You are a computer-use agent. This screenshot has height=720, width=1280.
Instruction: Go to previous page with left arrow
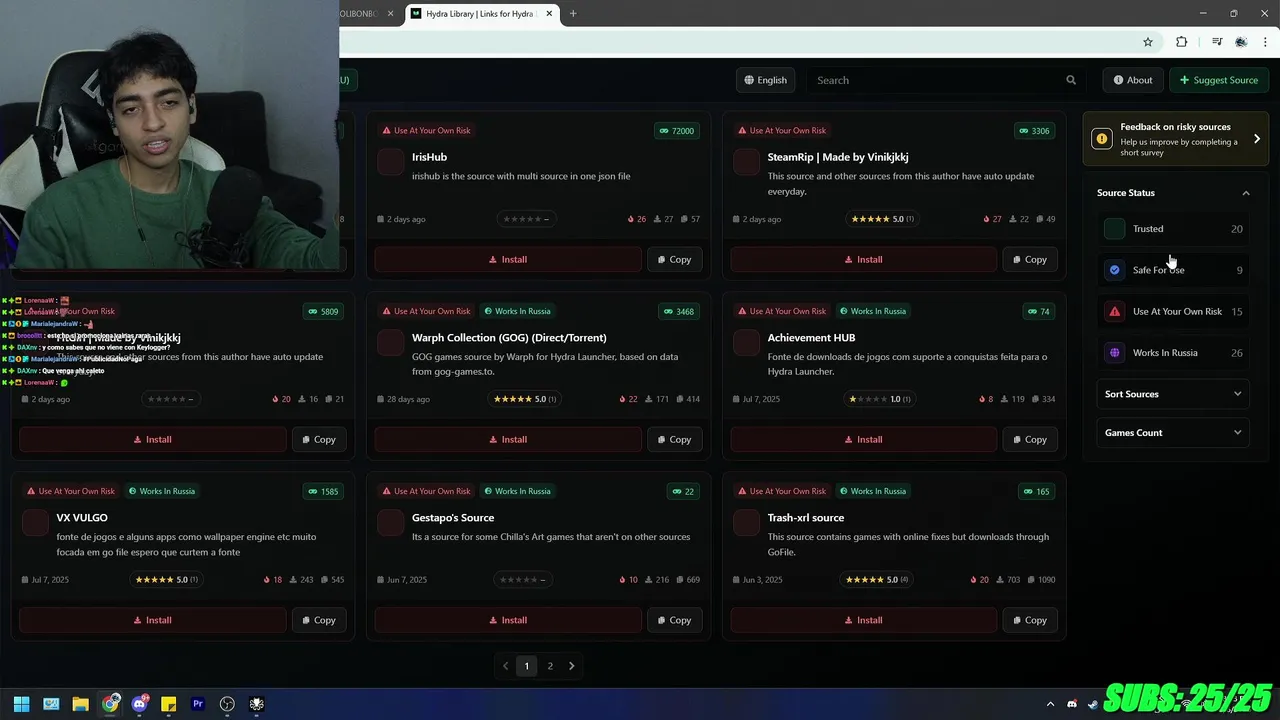click(x=505, y=666)
